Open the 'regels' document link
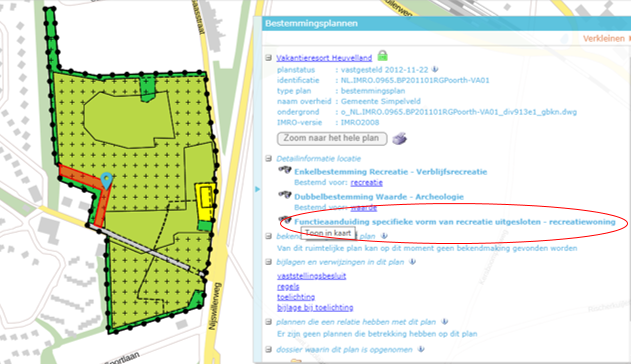 (288, 287)
